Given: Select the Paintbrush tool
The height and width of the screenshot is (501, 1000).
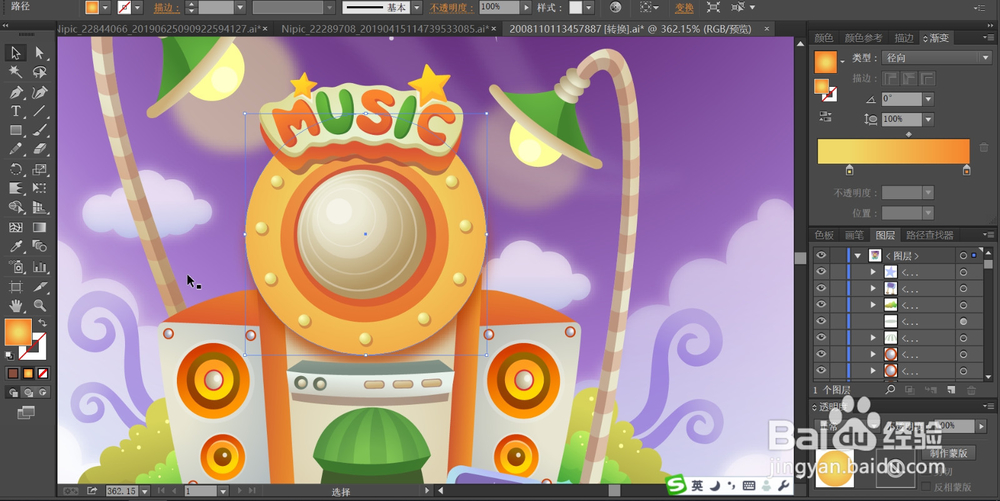Looking at the screenshot, I should (x=40, y=130).
